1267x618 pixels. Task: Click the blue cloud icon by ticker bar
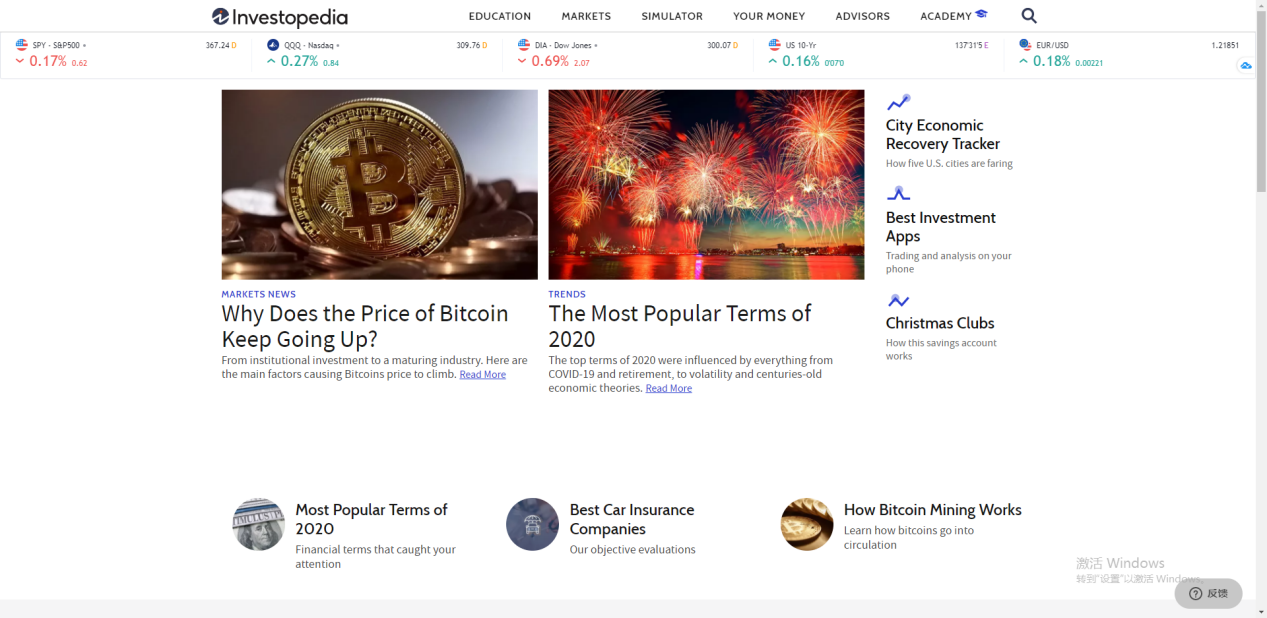click(1245, 65)
